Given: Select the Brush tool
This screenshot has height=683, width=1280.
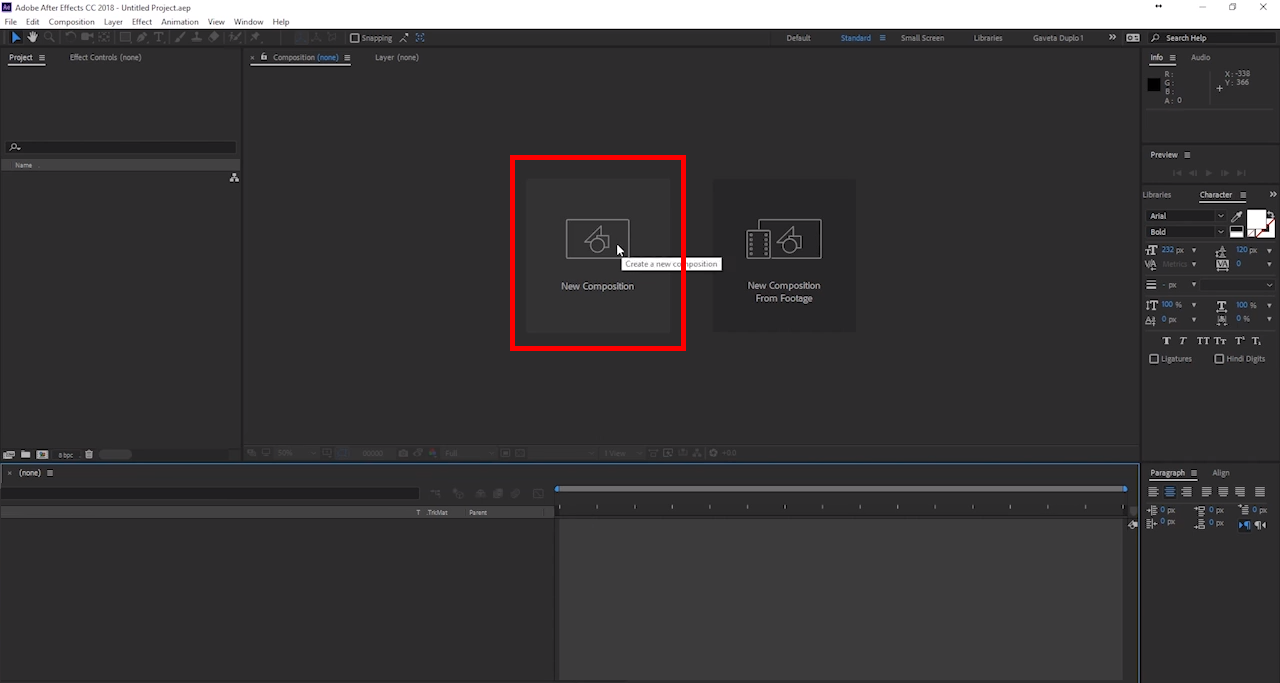Looking at the screenshot, I should coord(180,38).
